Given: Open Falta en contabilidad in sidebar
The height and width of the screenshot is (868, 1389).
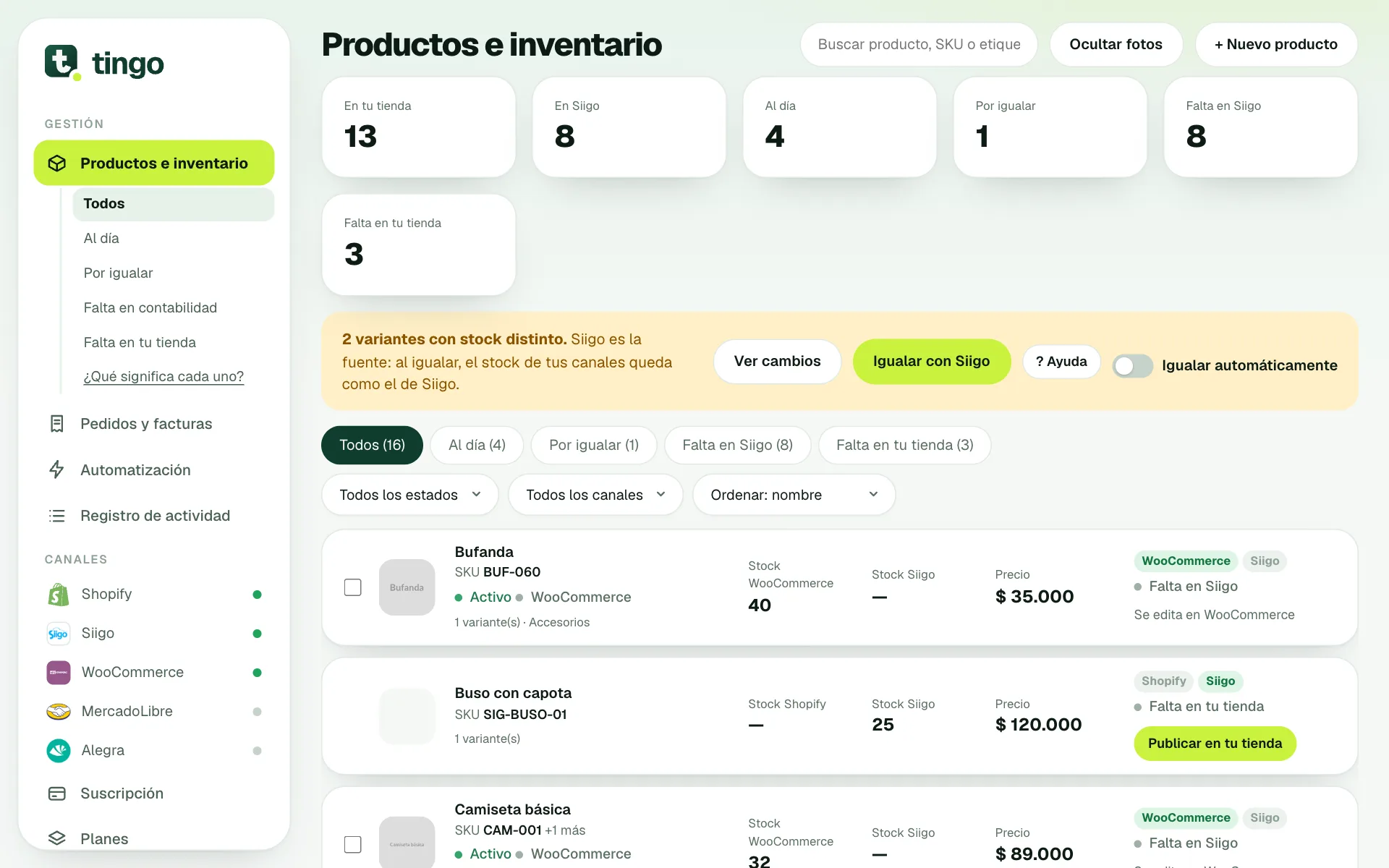Looking at the screenshot, I should [x=150, y=308].
